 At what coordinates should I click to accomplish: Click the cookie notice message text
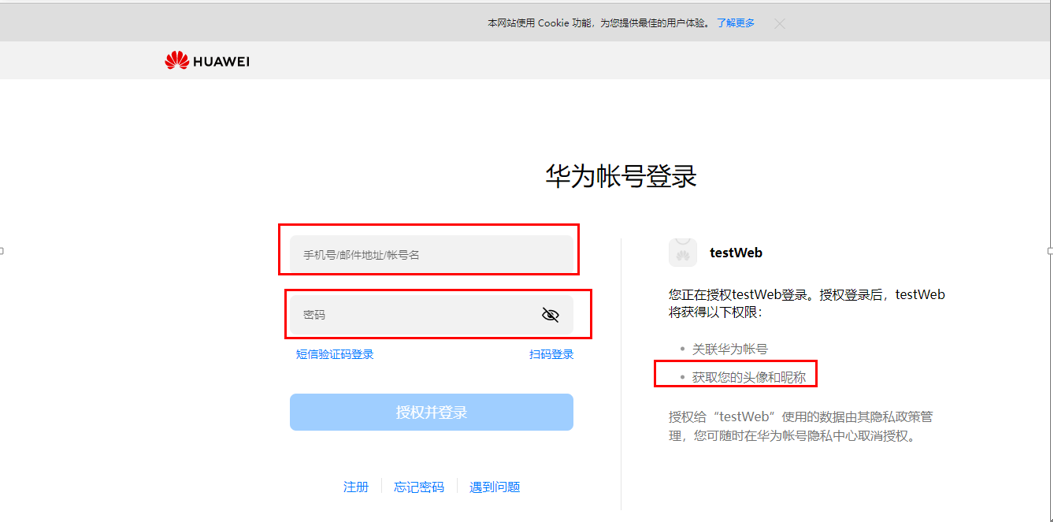pos(598,23)
